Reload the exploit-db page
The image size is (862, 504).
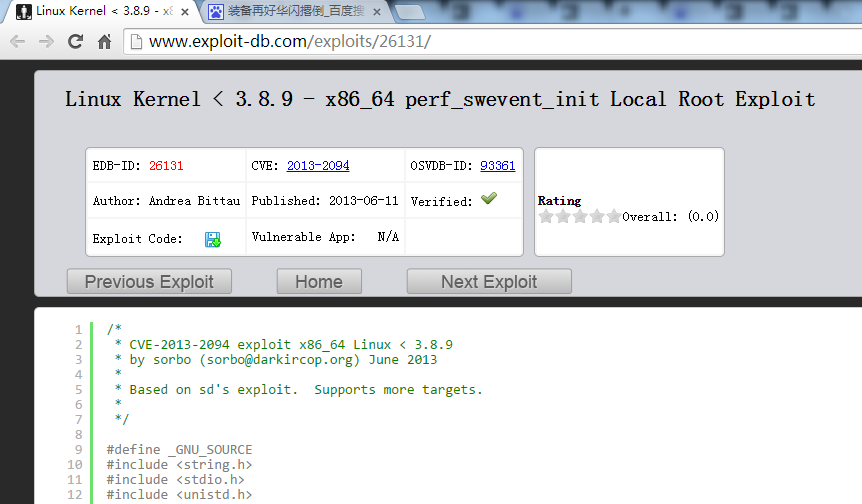point(75,42)
